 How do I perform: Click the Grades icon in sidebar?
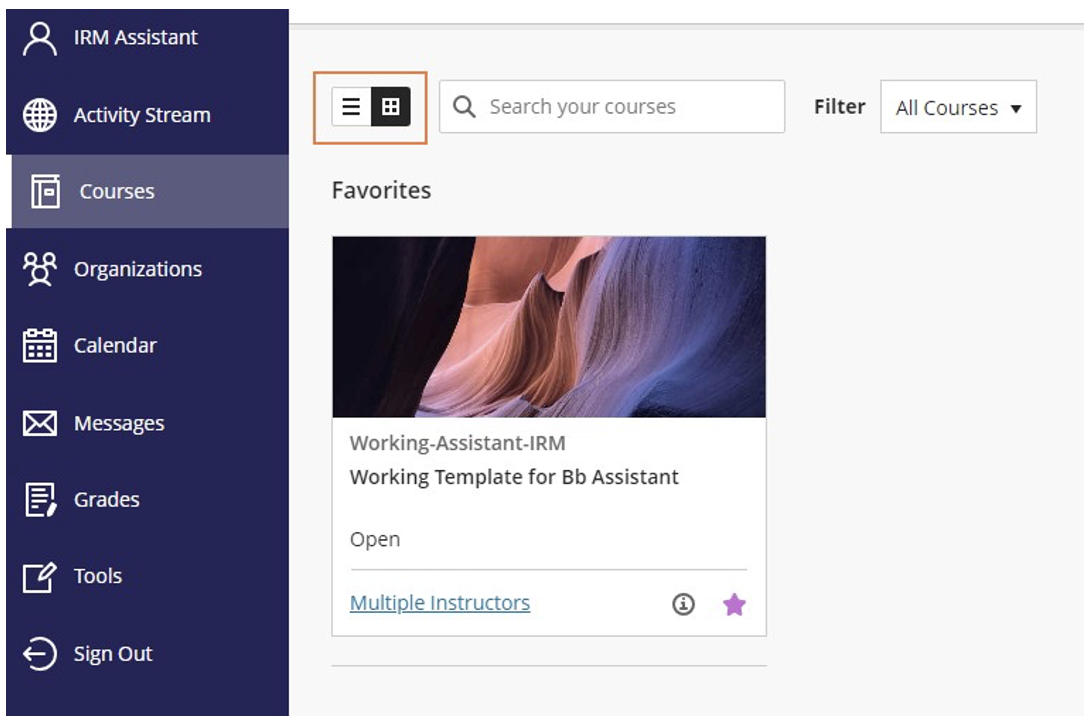click(x=40, y=500)
